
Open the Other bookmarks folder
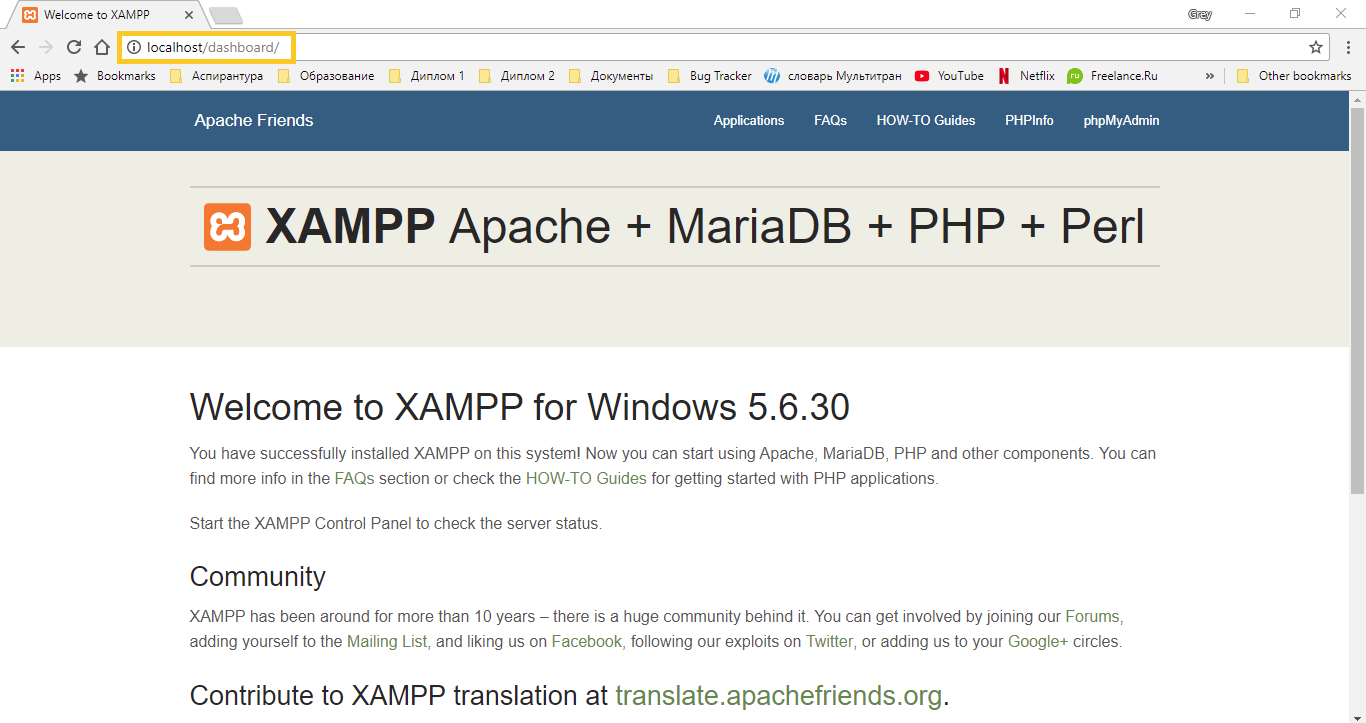click(1294, 76)
